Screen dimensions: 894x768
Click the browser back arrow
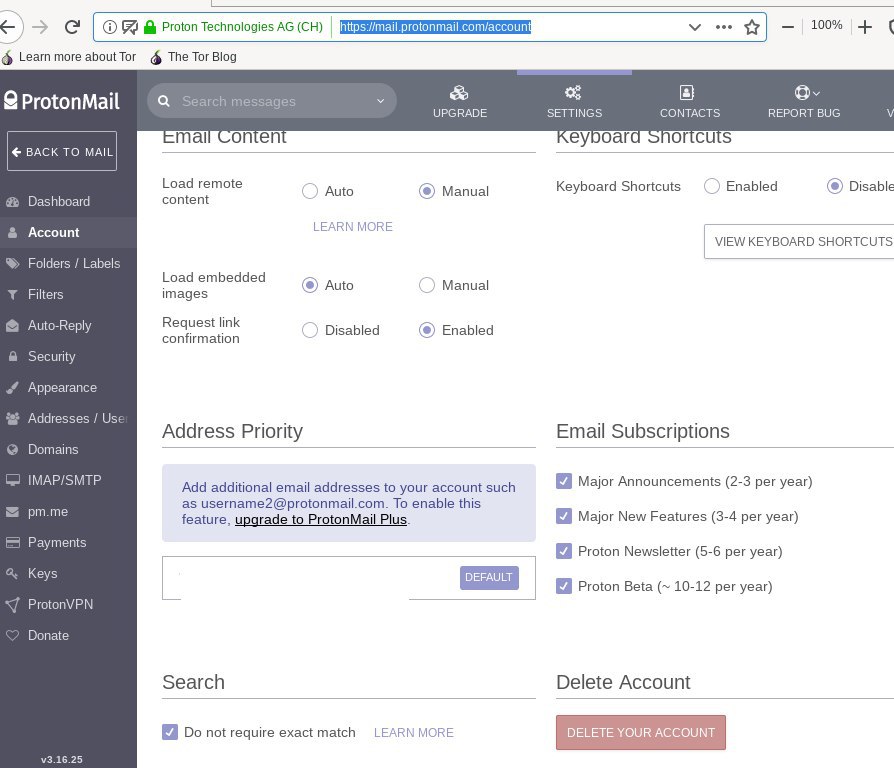click(x=7, y=26)
